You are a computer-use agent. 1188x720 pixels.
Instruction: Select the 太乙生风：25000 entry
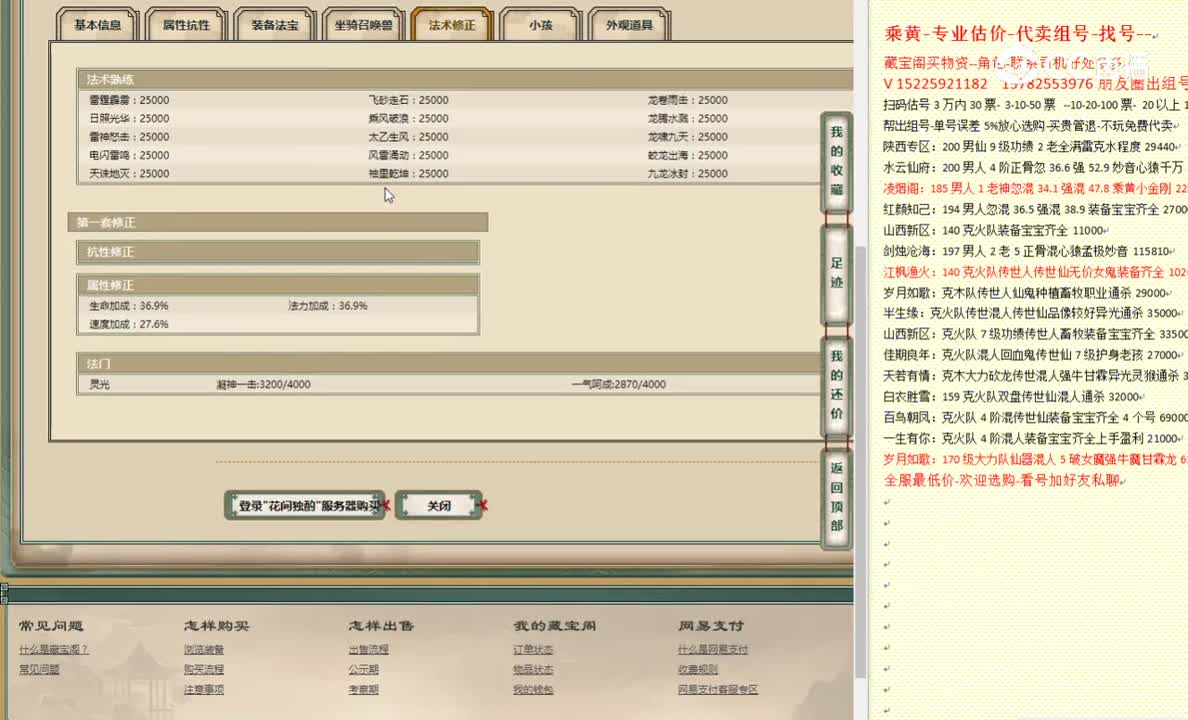408,137
